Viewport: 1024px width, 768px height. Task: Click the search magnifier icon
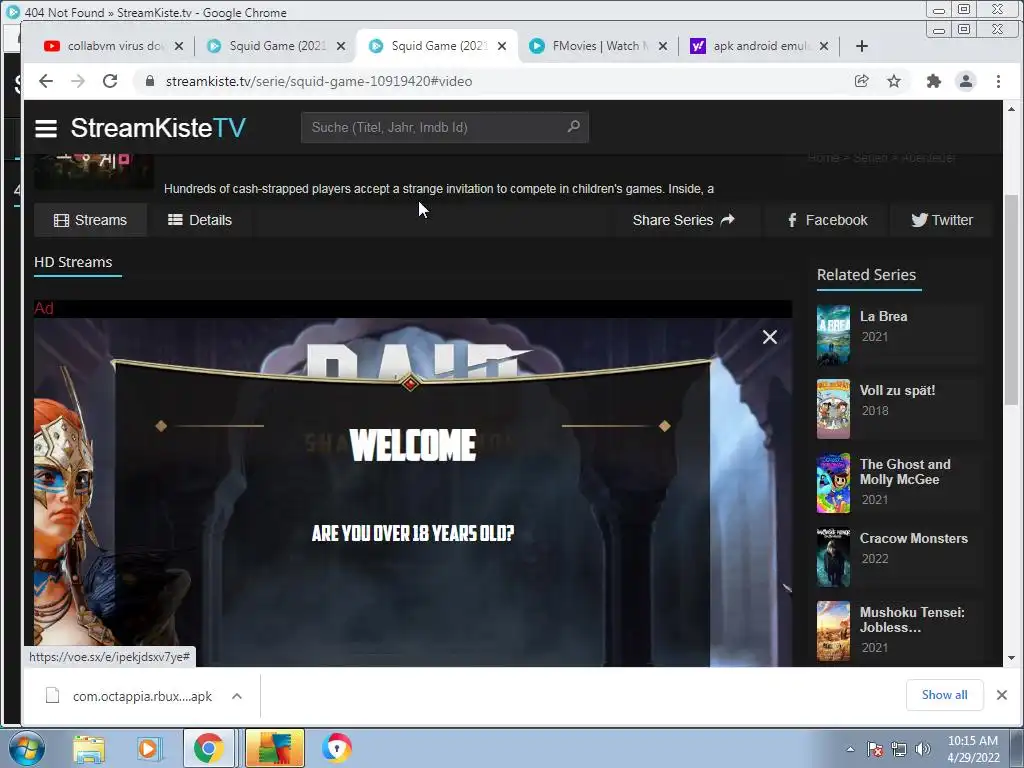[573, 127]
